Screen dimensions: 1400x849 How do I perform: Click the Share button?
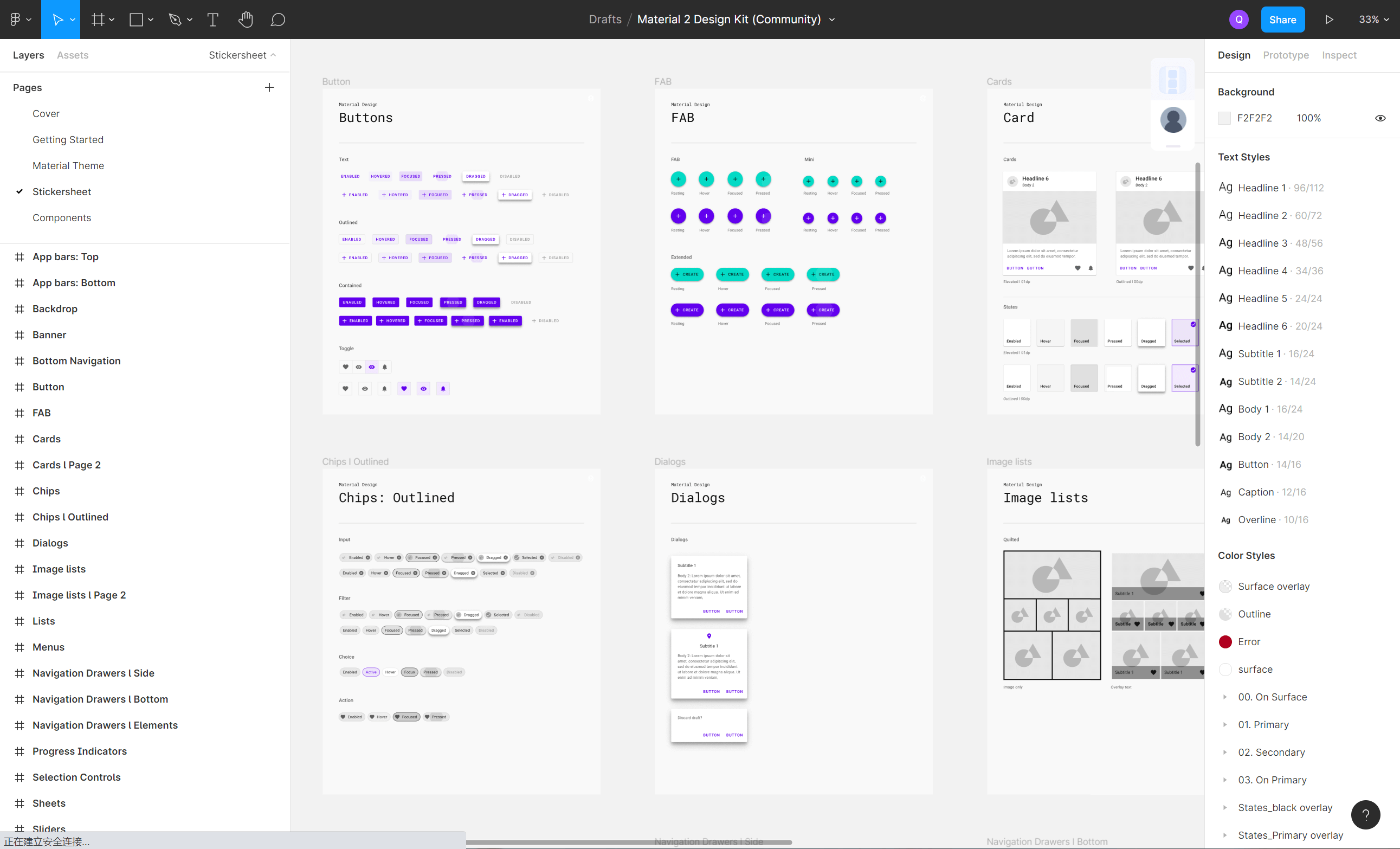(1283, 19)
